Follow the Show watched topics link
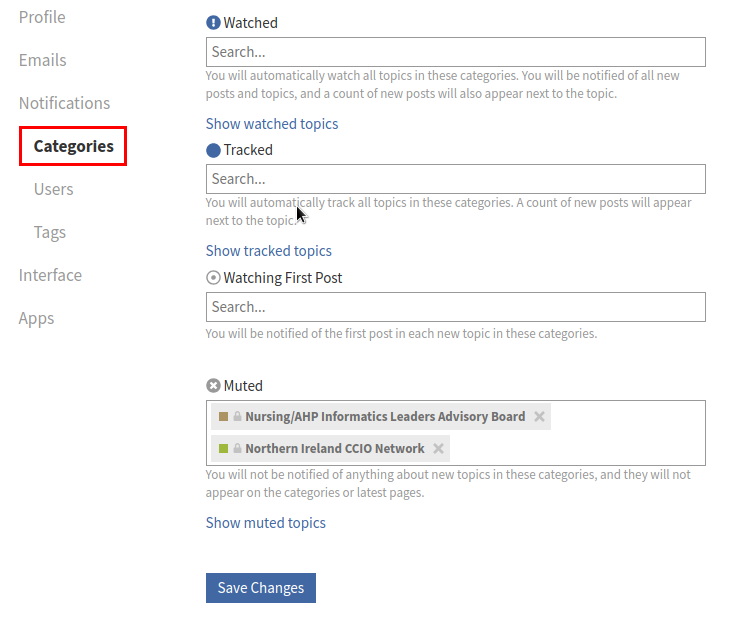This screenshot has height=630, width=735. pos(272,124)
